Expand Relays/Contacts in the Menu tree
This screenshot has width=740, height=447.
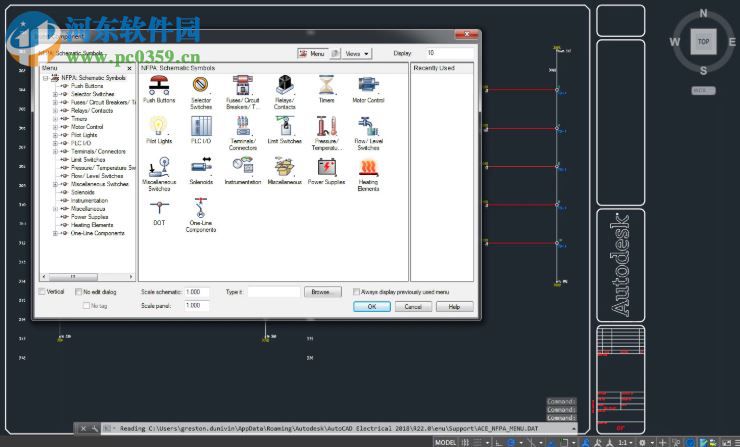55,110
